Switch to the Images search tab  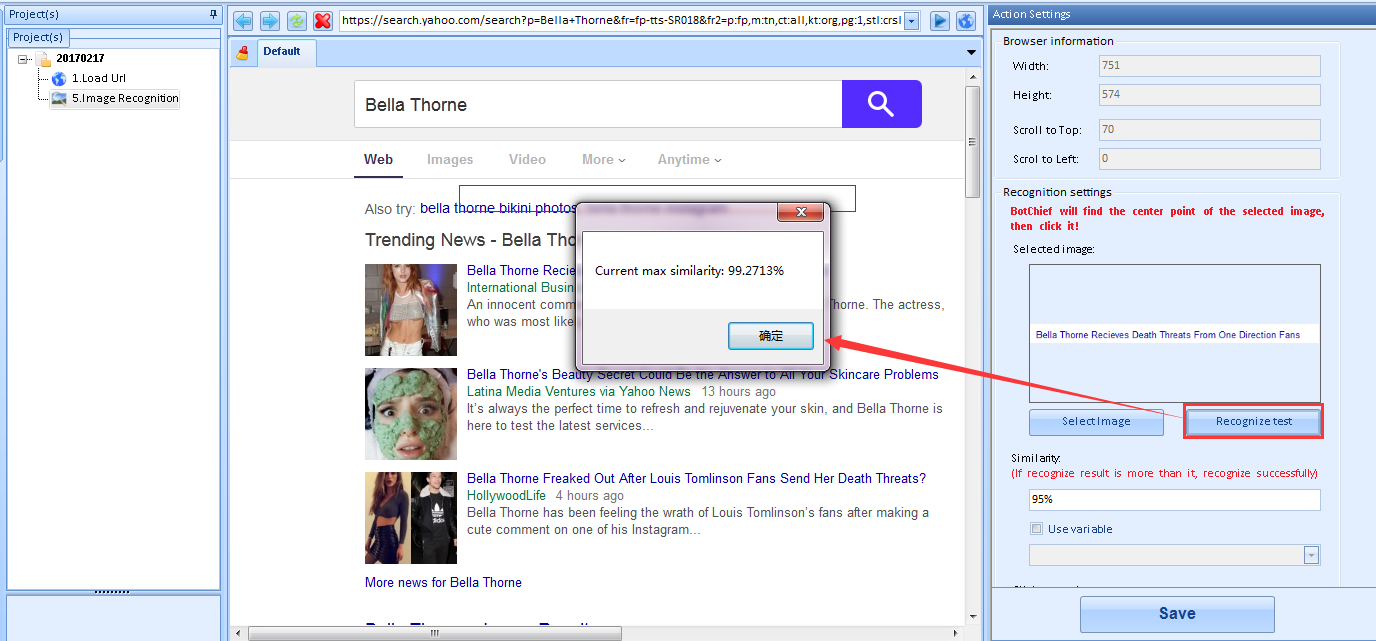pos(450,159)
